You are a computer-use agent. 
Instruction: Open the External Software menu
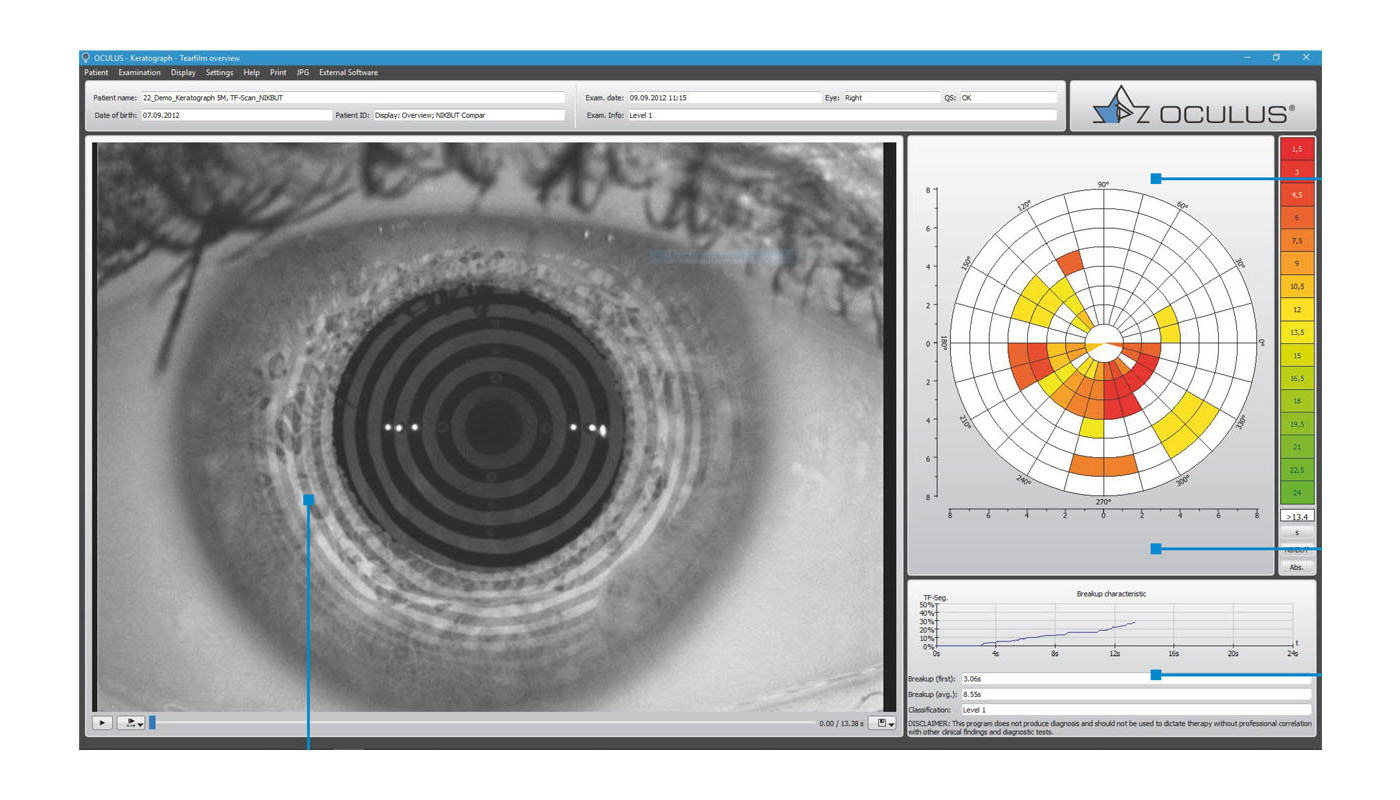point(348,73)
